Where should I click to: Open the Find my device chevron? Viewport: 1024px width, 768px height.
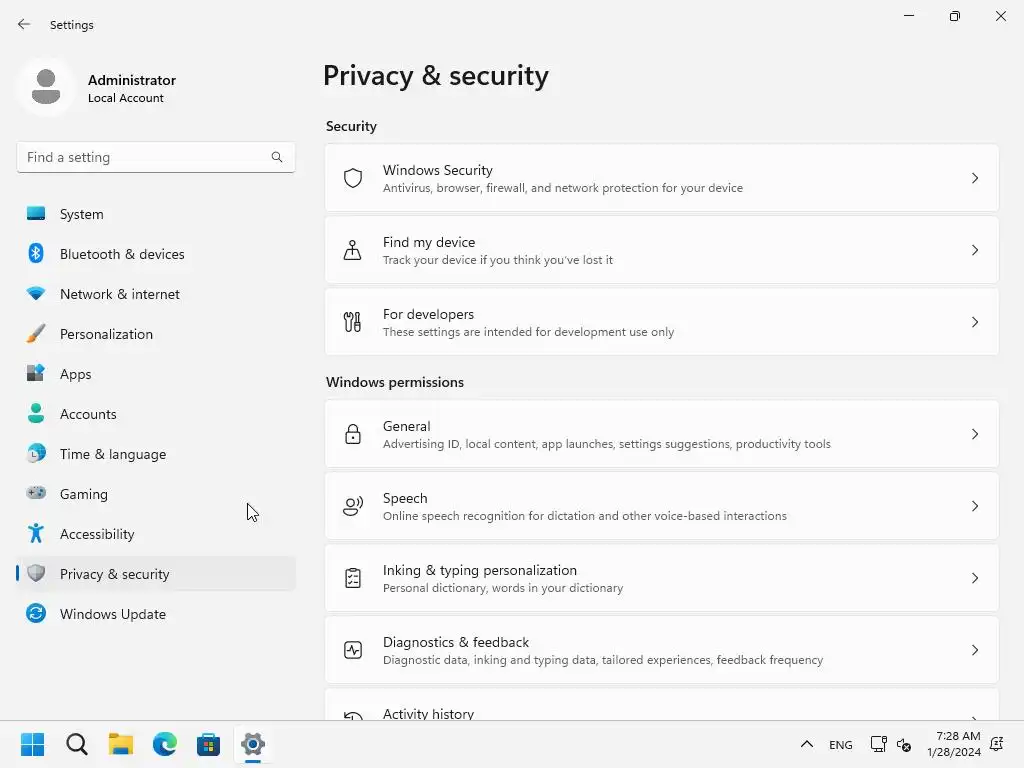click(x=975, y=250)
